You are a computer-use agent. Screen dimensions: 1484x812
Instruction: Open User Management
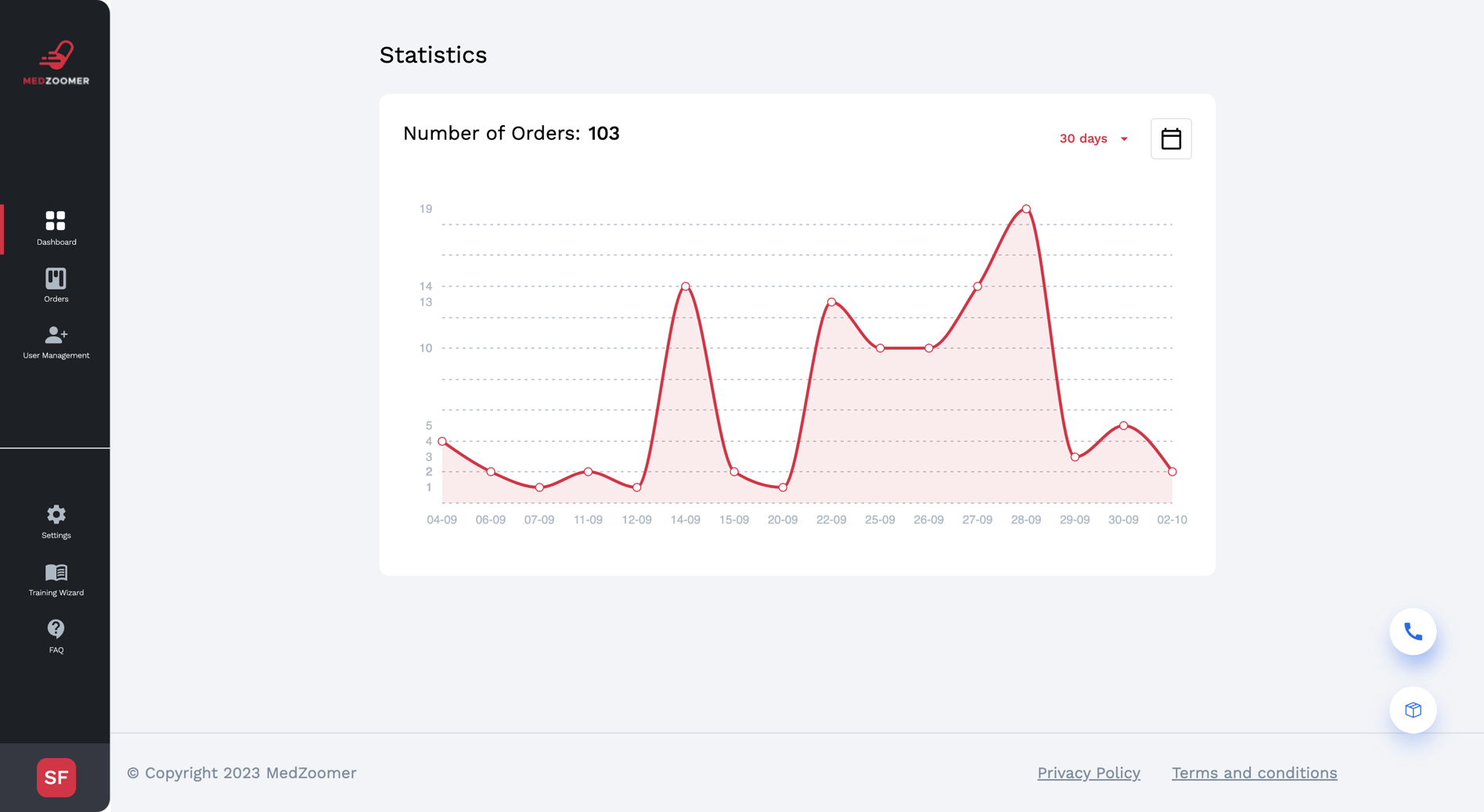pyautogui.click(x=56, y=342)
